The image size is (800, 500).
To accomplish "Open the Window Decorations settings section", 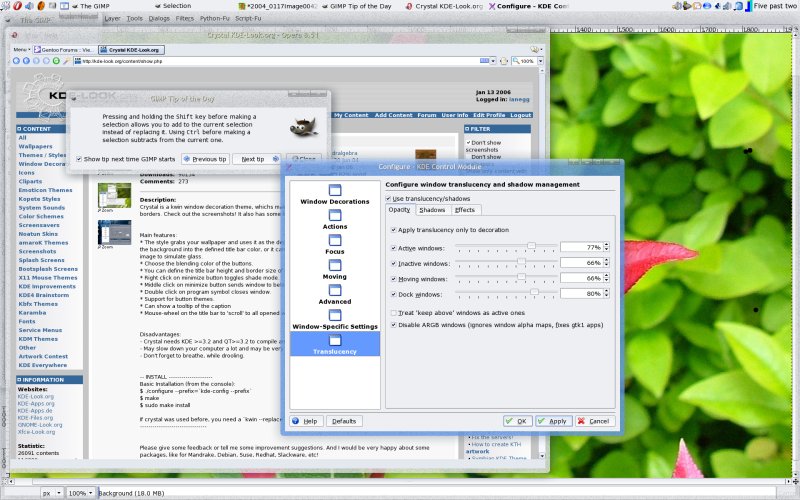I will [x=335, y=194].
